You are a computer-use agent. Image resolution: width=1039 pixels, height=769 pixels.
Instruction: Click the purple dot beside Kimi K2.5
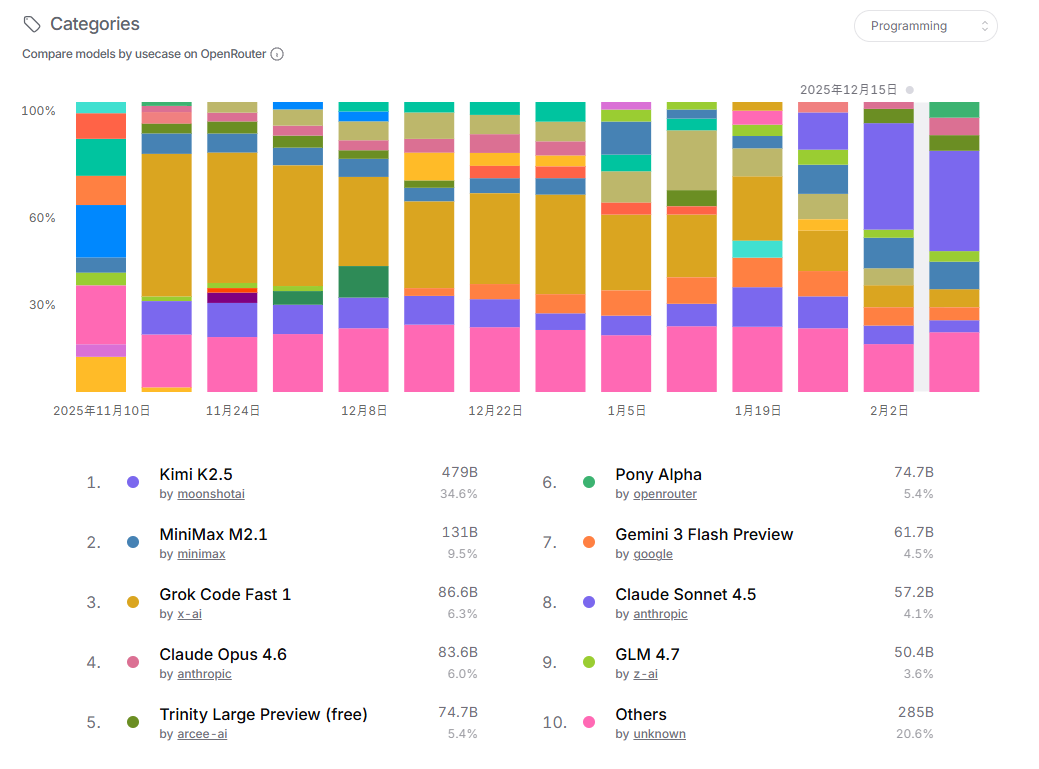pyautogui.click(x=133, y=482)
